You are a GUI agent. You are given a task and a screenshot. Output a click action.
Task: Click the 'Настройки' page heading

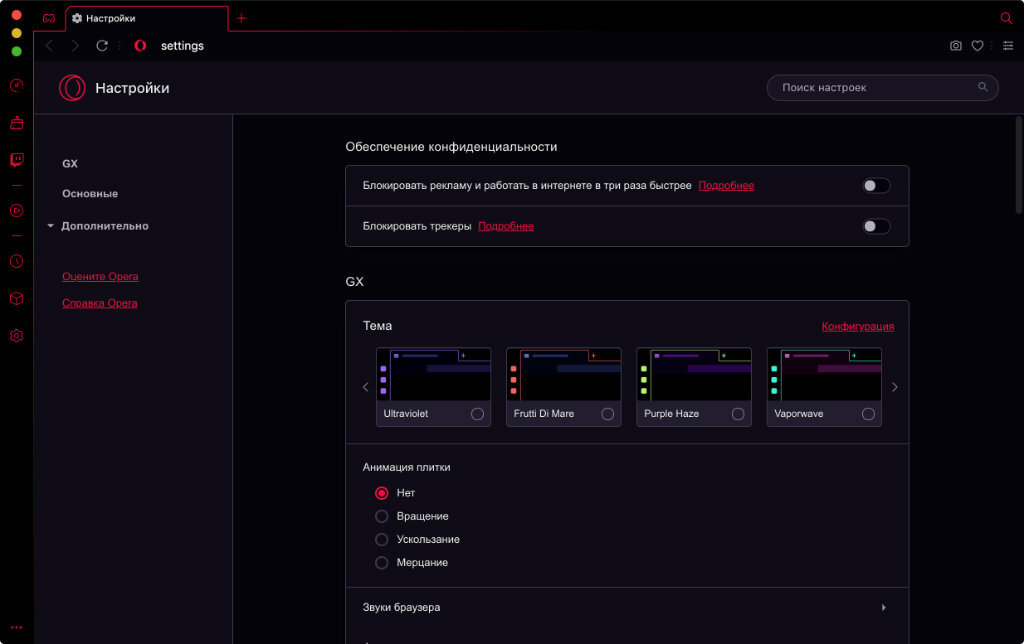point(132,88)
